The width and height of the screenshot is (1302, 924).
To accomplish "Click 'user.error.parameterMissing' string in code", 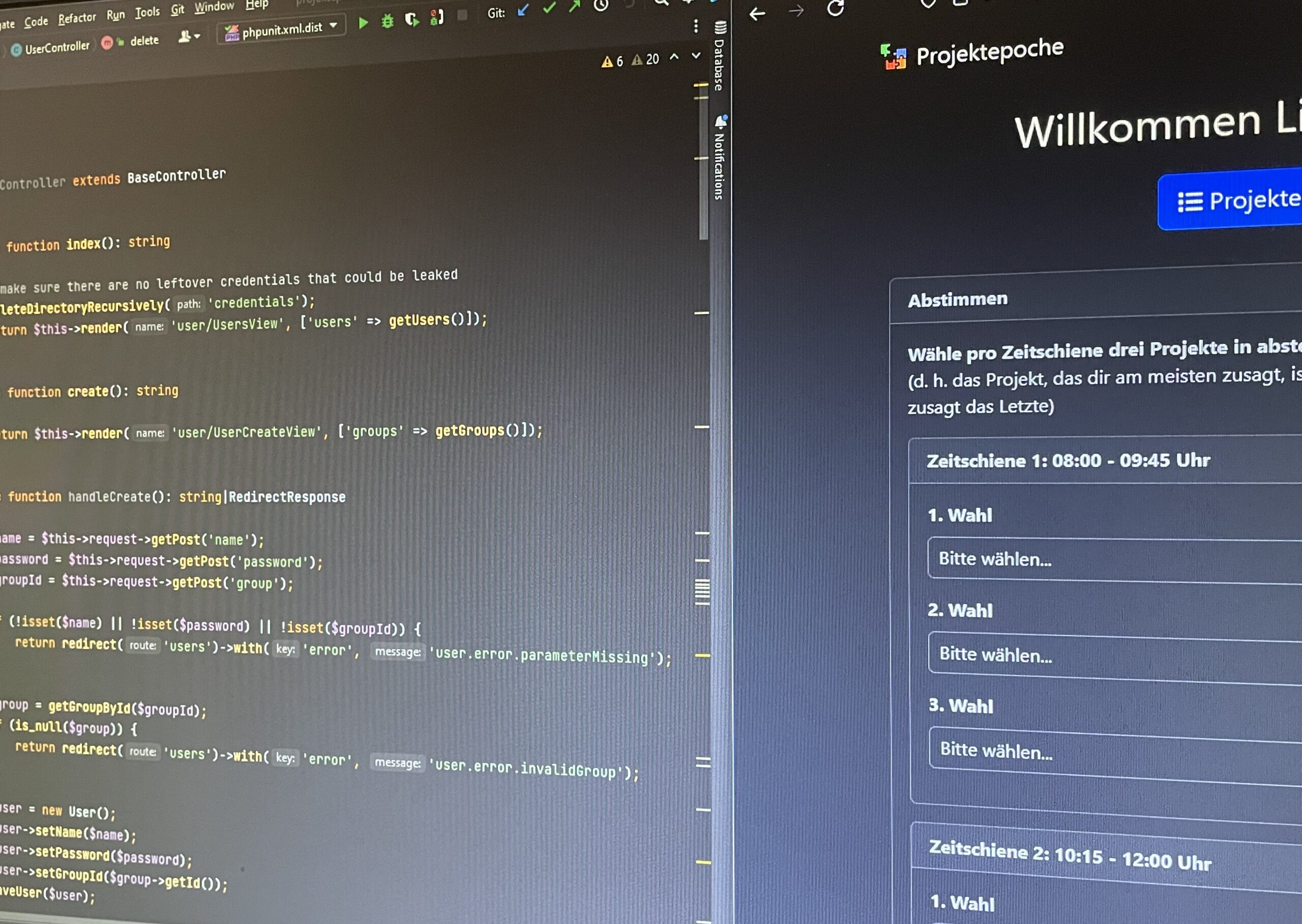I will click(x=542, y=655).
